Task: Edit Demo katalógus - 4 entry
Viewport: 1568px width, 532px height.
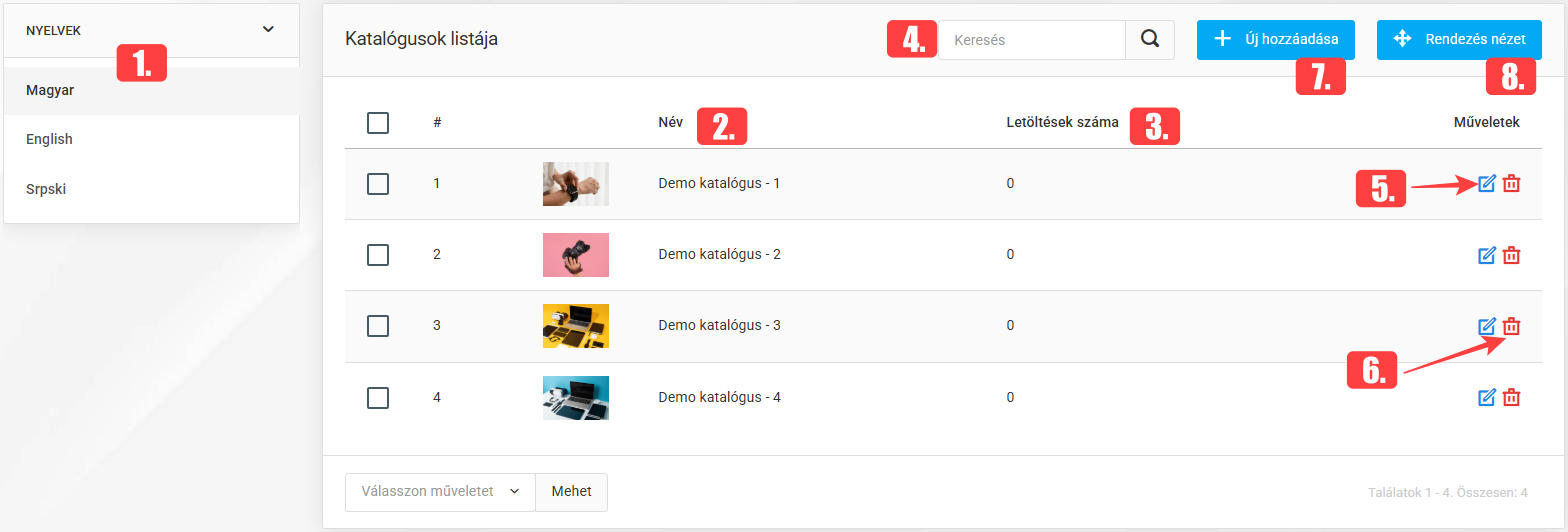Action: [1487, 397]
